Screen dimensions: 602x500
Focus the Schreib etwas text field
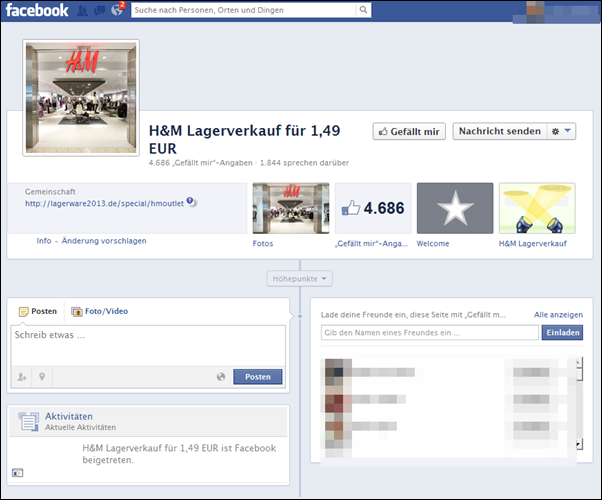[148, 345]
